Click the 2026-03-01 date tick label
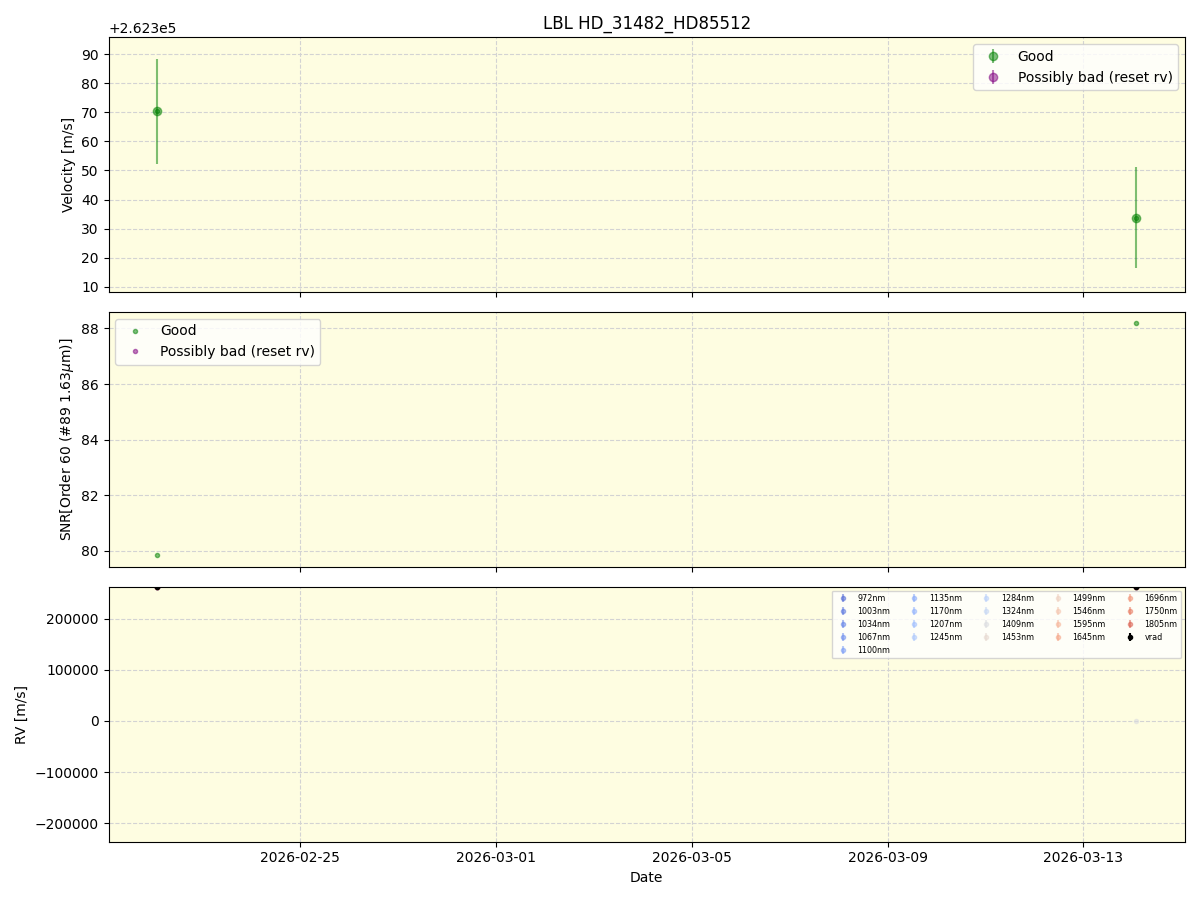Screen dimensions: 1200x900 (496, 857)
